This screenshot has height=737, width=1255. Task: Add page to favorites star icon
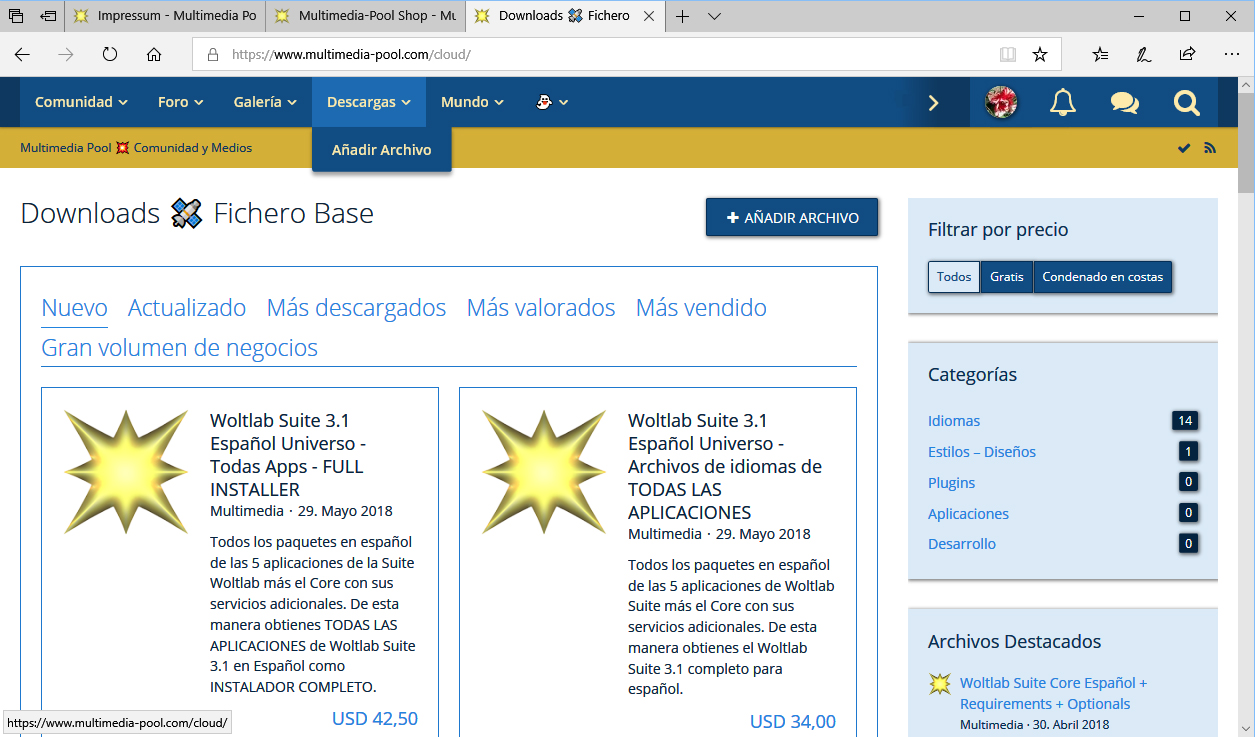(x=1040, y=55)
